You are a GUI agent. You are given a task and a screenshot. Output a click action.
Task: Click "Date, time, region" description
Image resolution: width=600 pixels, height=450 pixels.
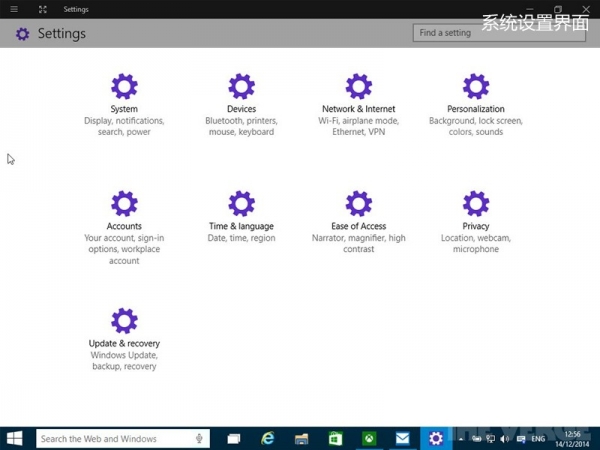click(x=241, y=238)
